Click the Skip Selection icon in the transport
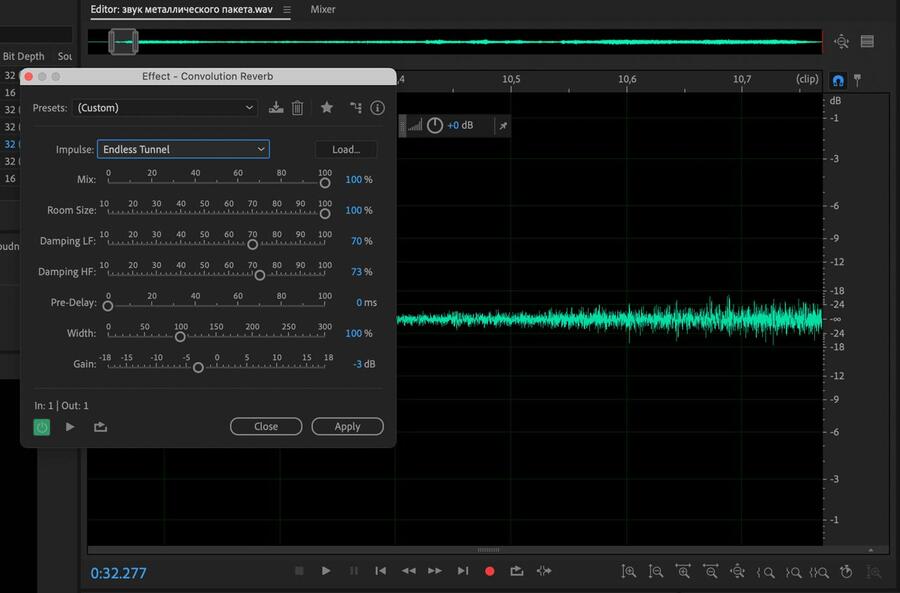 [544, 571]
